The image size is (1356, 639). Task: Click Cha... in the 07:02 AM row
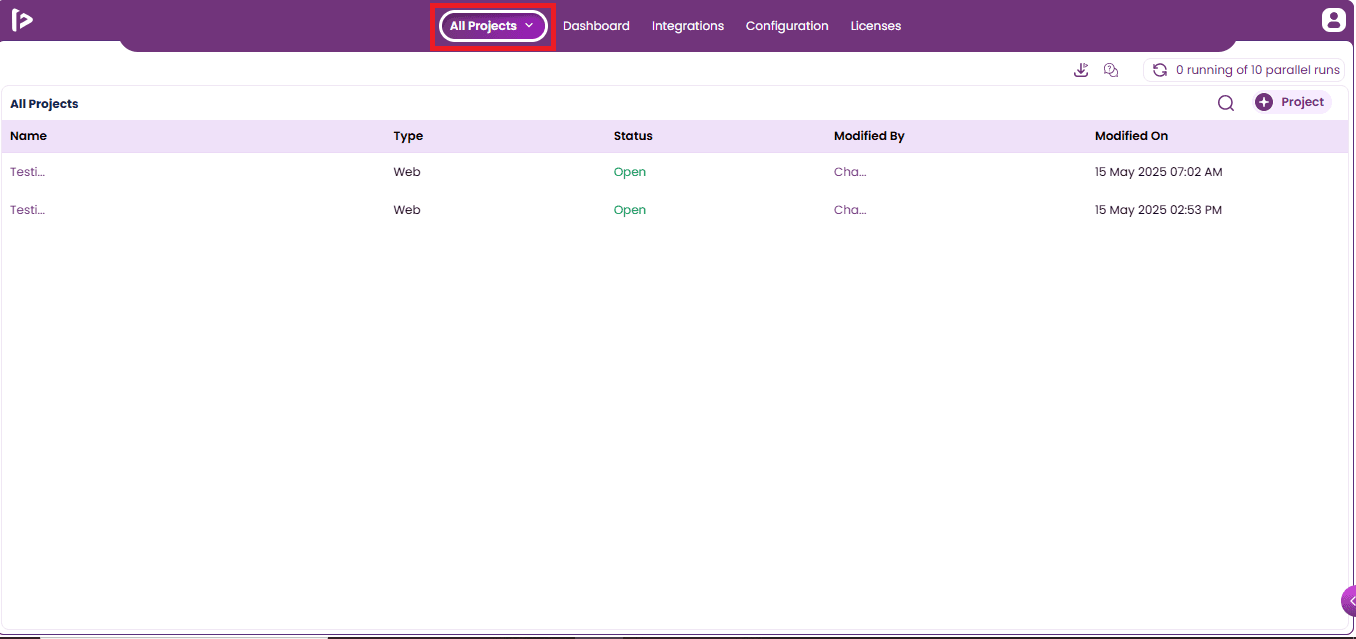tap(850, 172)
